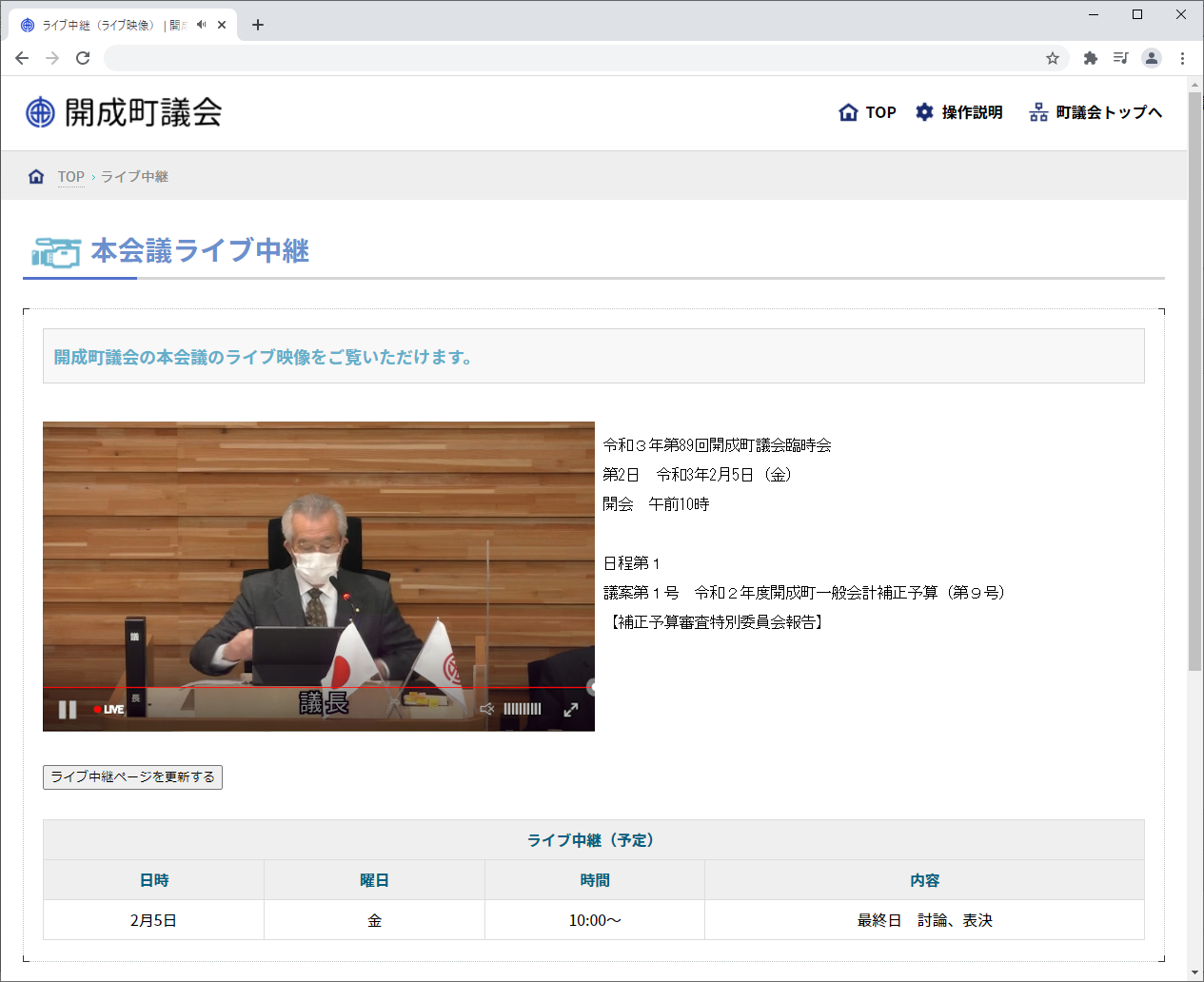Go back in browser history
Viewport: 1204px width, 982px height.
pyautogui.click(x=22, y=58)
